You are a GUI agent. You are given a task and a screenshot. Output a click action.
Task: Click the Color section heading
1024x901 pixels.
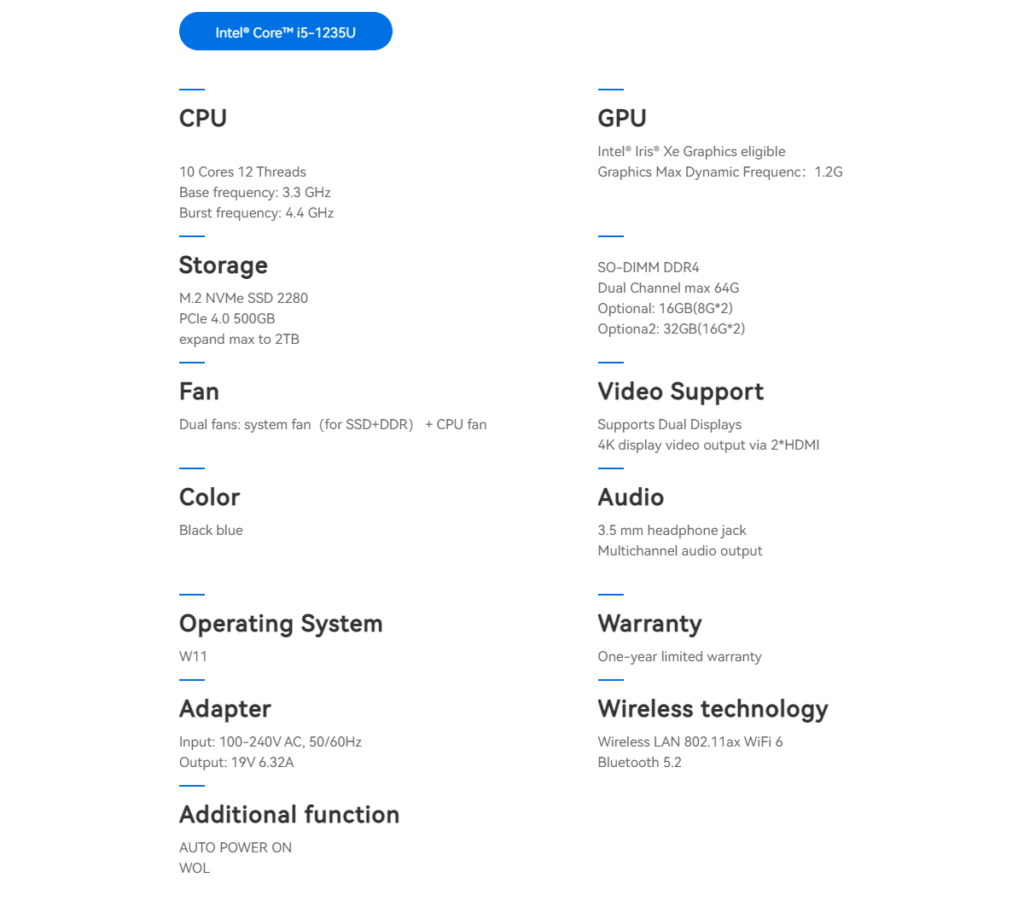(x=209, y=497)
